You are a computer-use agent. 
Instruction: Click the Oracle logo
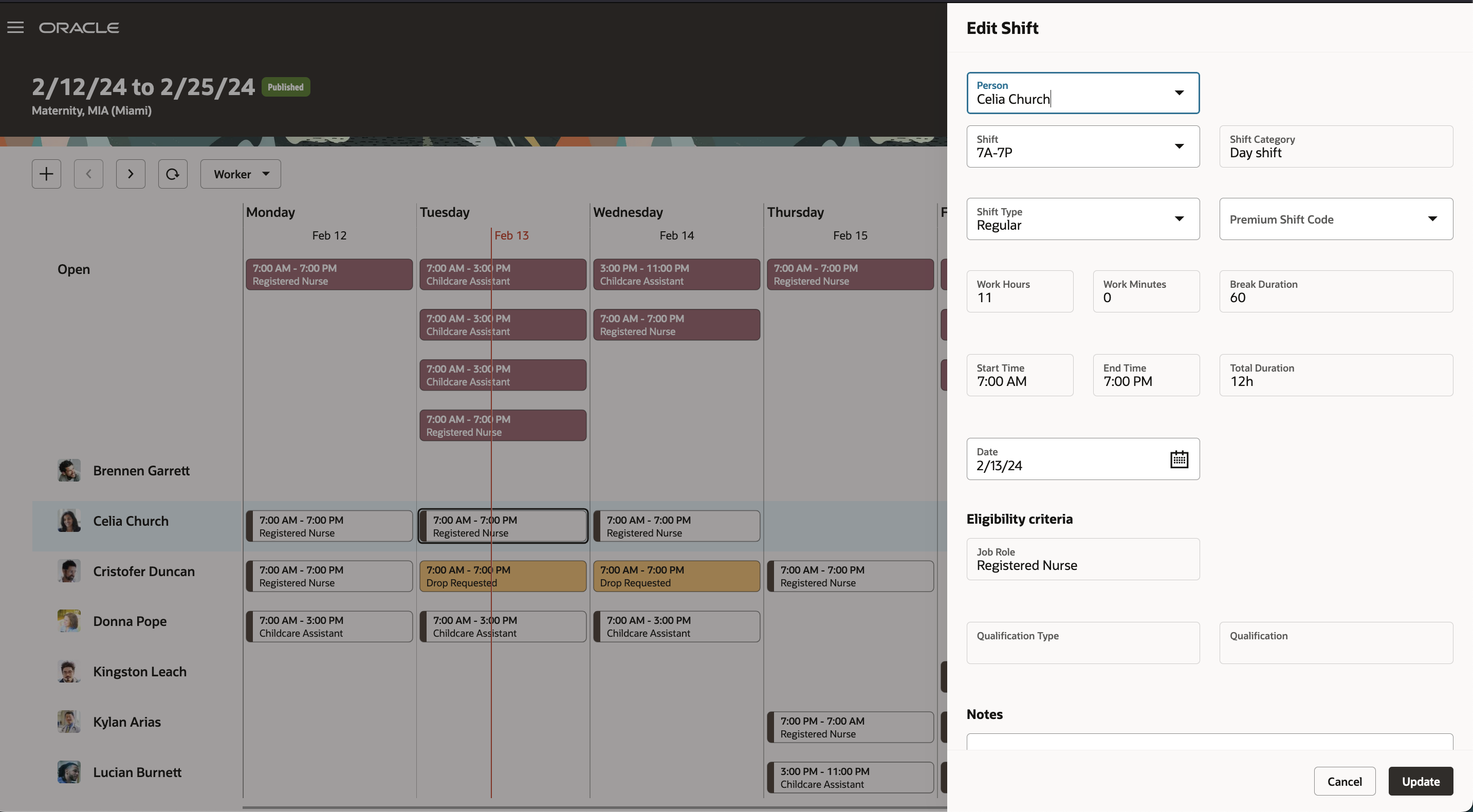click(x=79, y=27)
